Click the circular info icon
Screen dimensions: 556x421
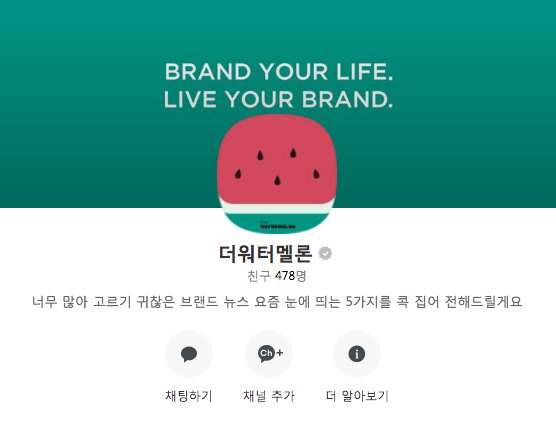click(357, 354)
